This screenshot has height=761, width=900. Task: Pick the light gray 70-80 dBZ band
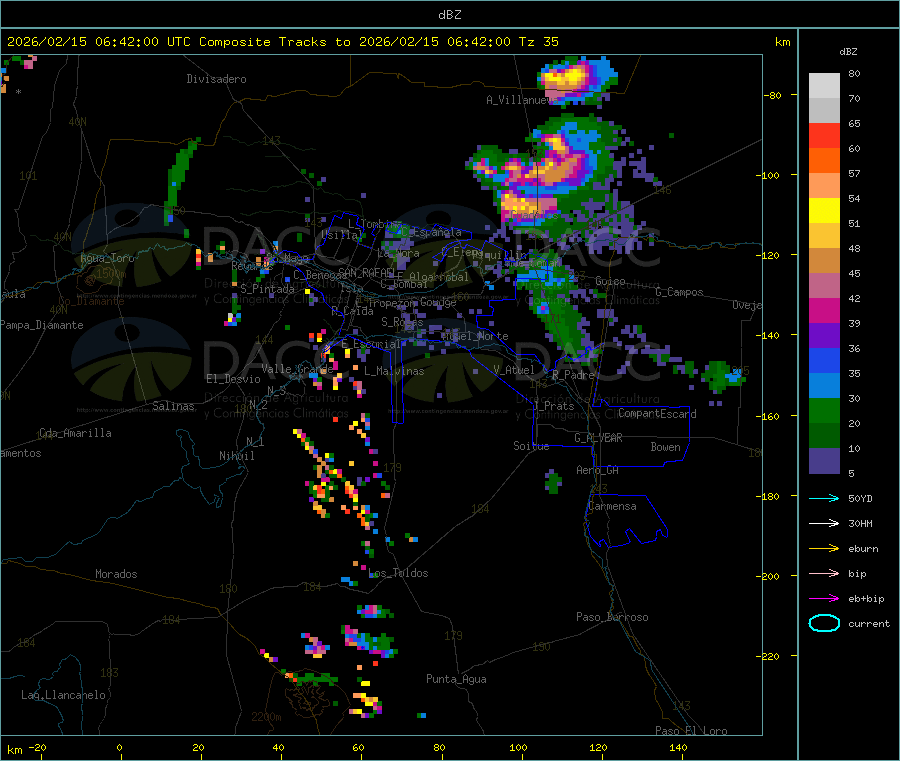[824, 86]
